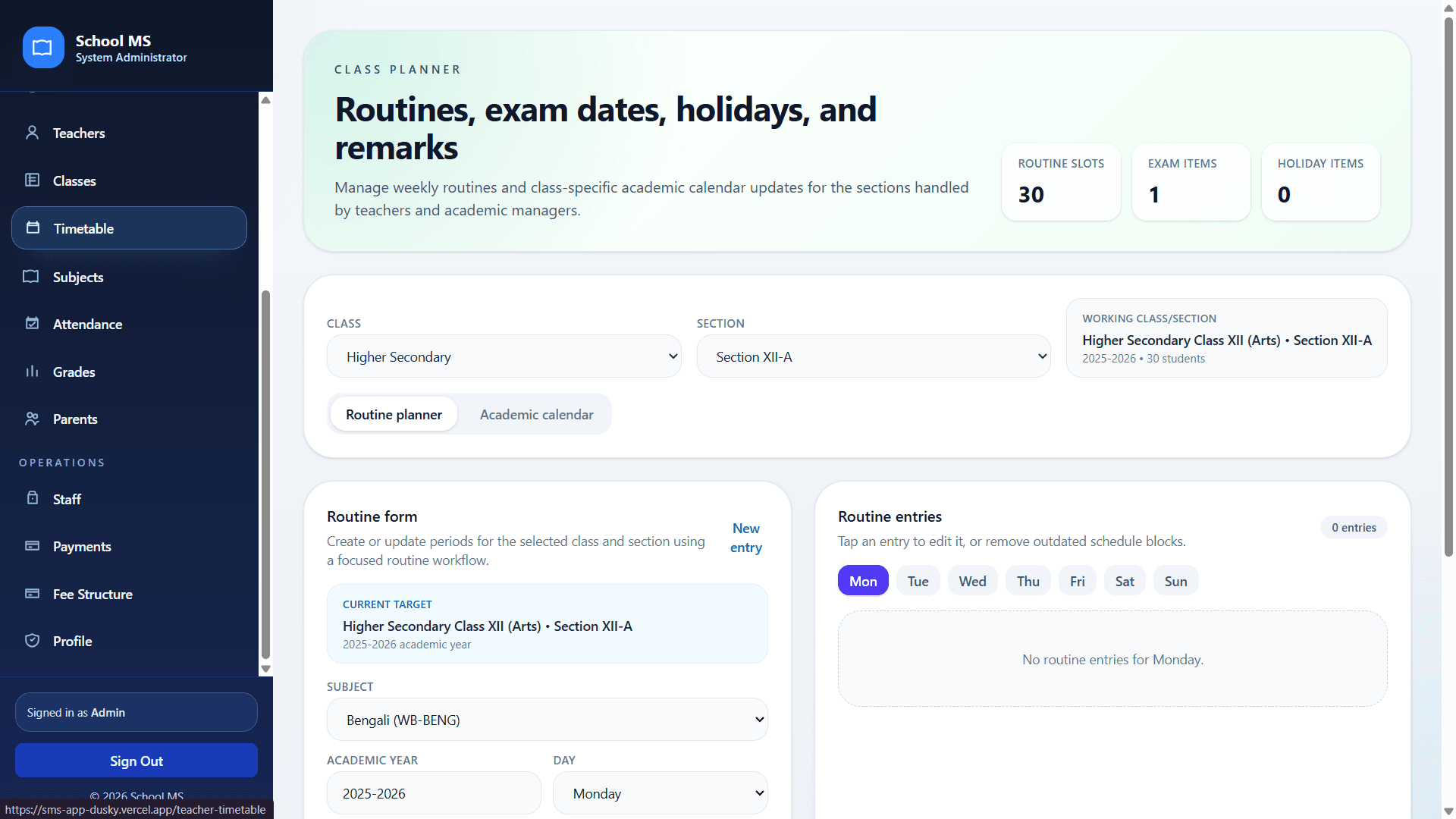Screen dimensions: 1456x819
Task: Navigate to Grades in sidebar
Action: pos(129,372)
